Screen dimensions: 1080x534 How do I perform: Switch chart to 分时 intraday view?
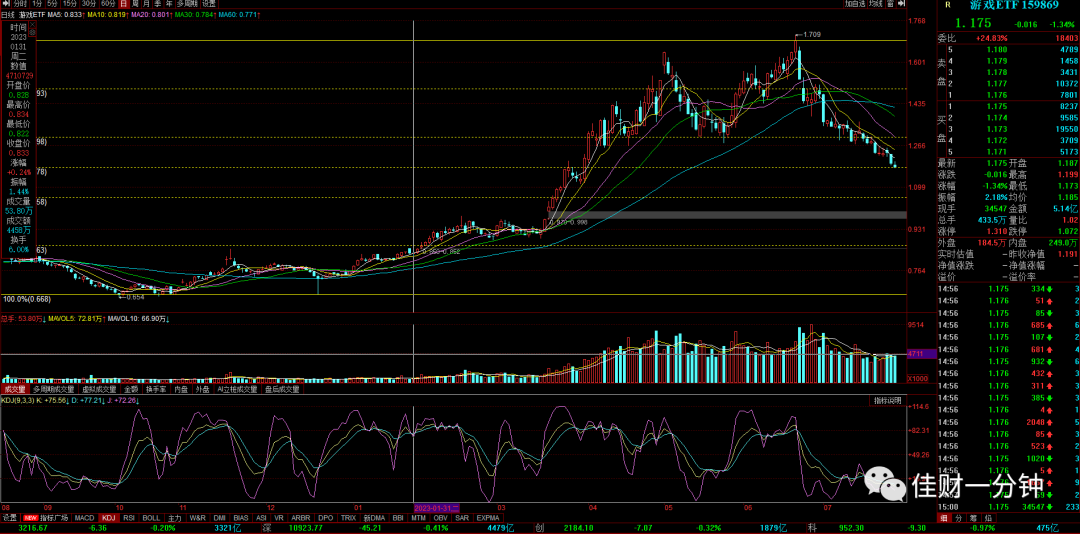(x=19, y=3)
